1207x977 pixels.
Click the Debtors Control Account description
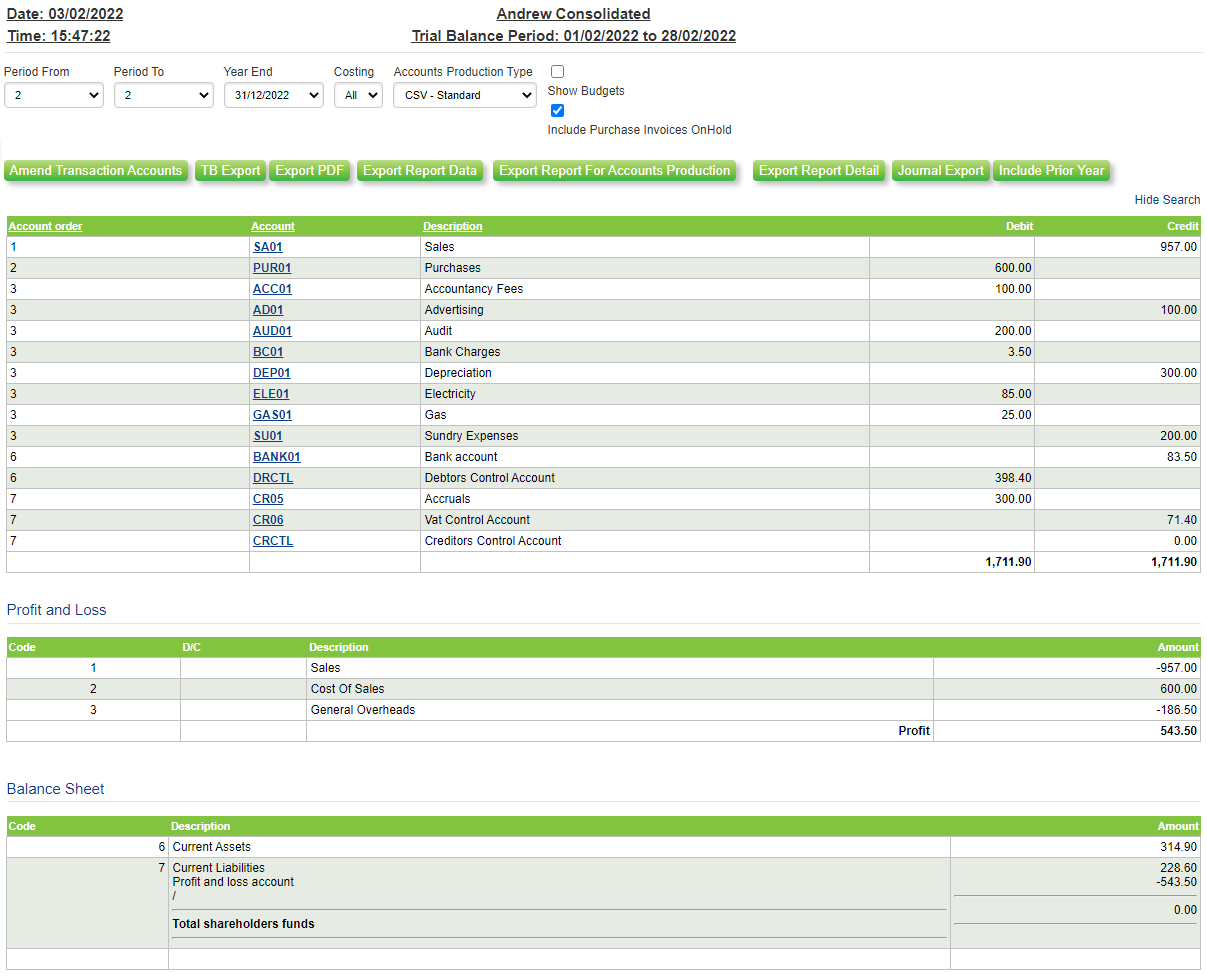[x=490, y=478]
